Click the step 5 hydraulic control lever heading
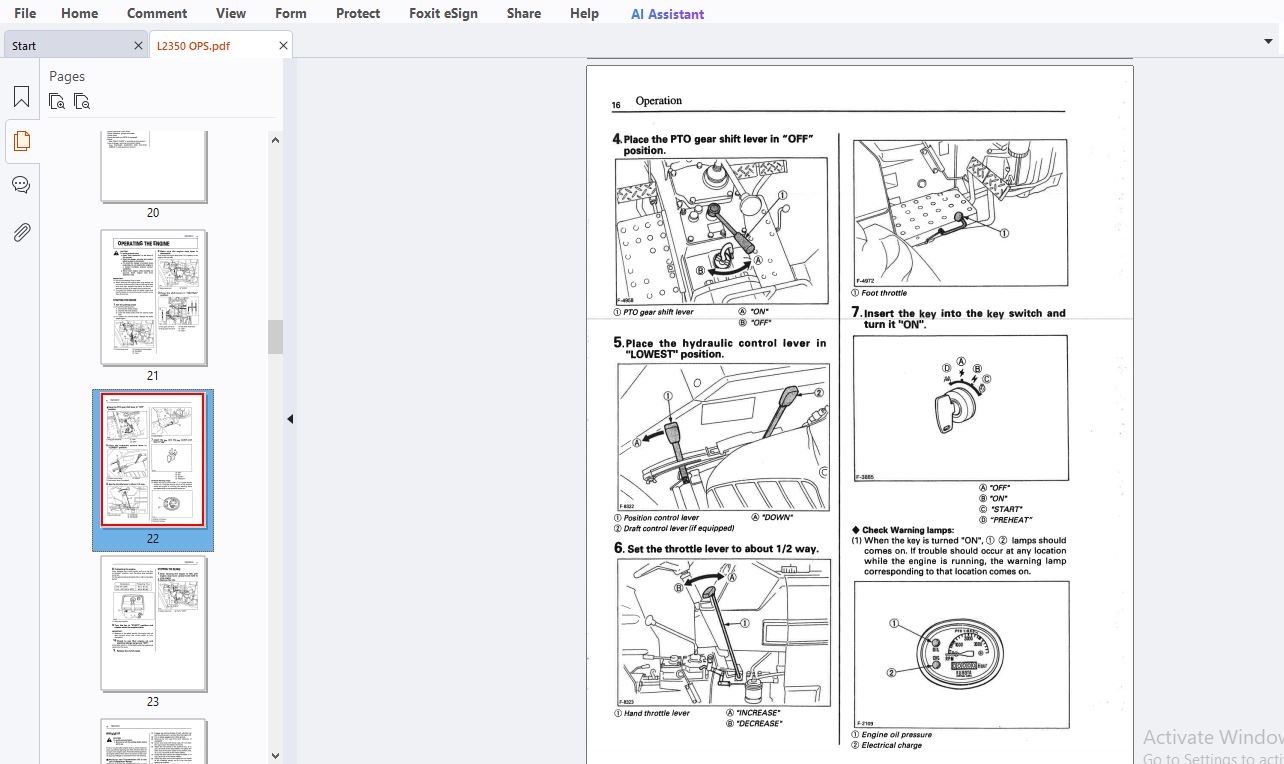The height and width of the screenshot is (764, 1284). click(x=720, y=348)
